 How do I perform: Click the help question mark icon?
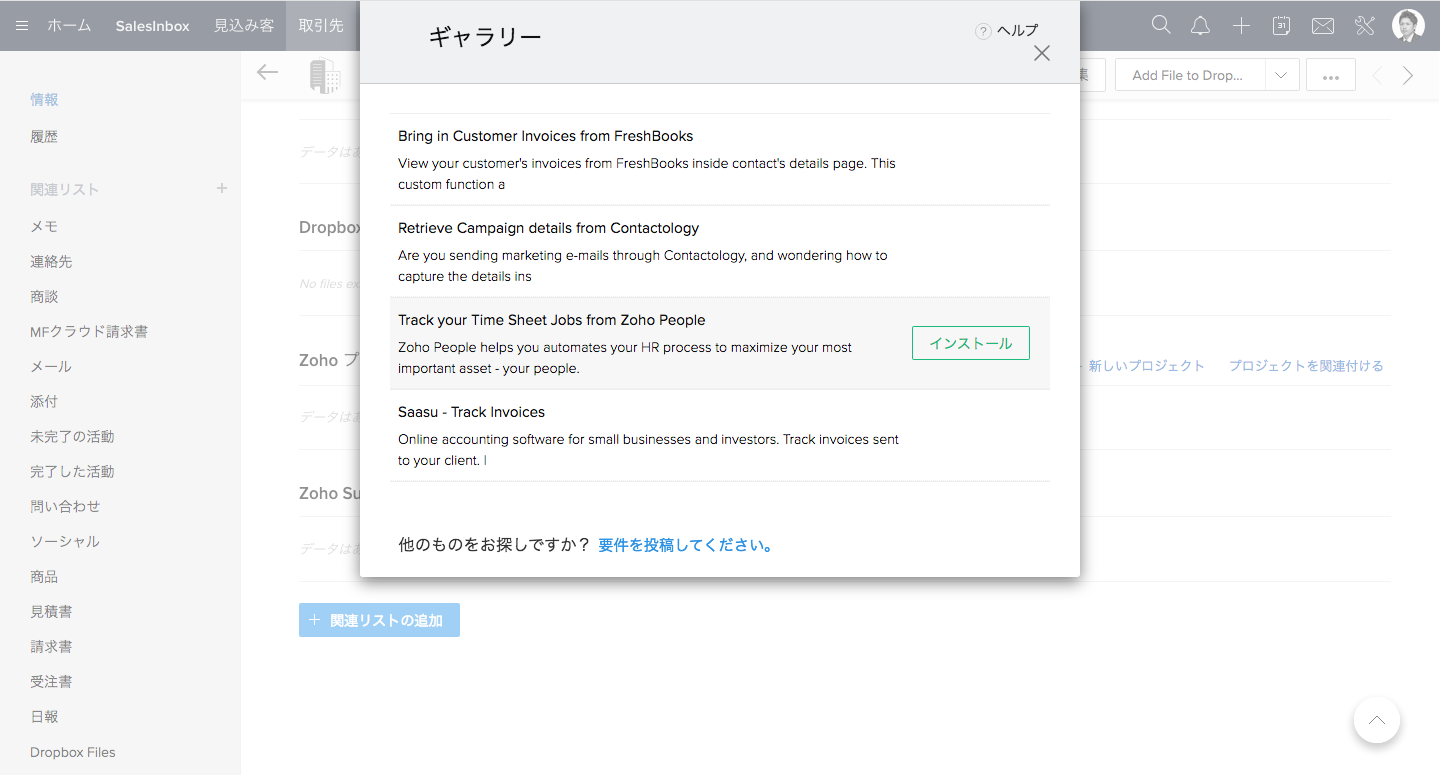click(x=983, y=31)
